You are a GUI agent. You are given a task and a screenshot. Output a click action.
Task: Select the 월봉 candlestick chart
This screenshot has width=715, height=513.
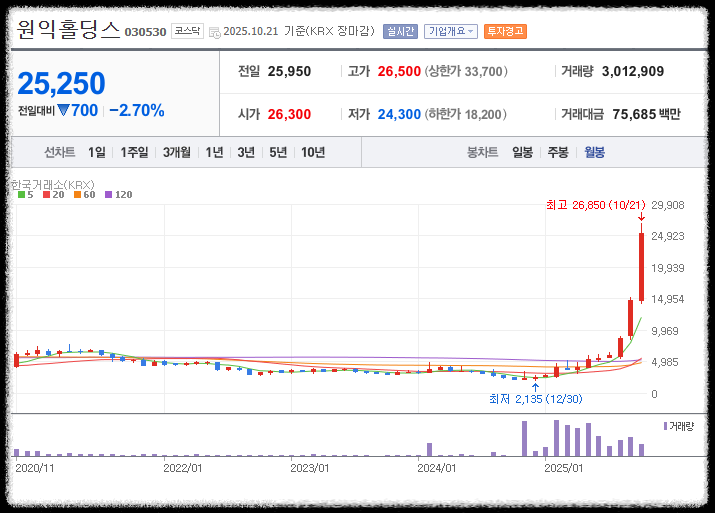594,152
